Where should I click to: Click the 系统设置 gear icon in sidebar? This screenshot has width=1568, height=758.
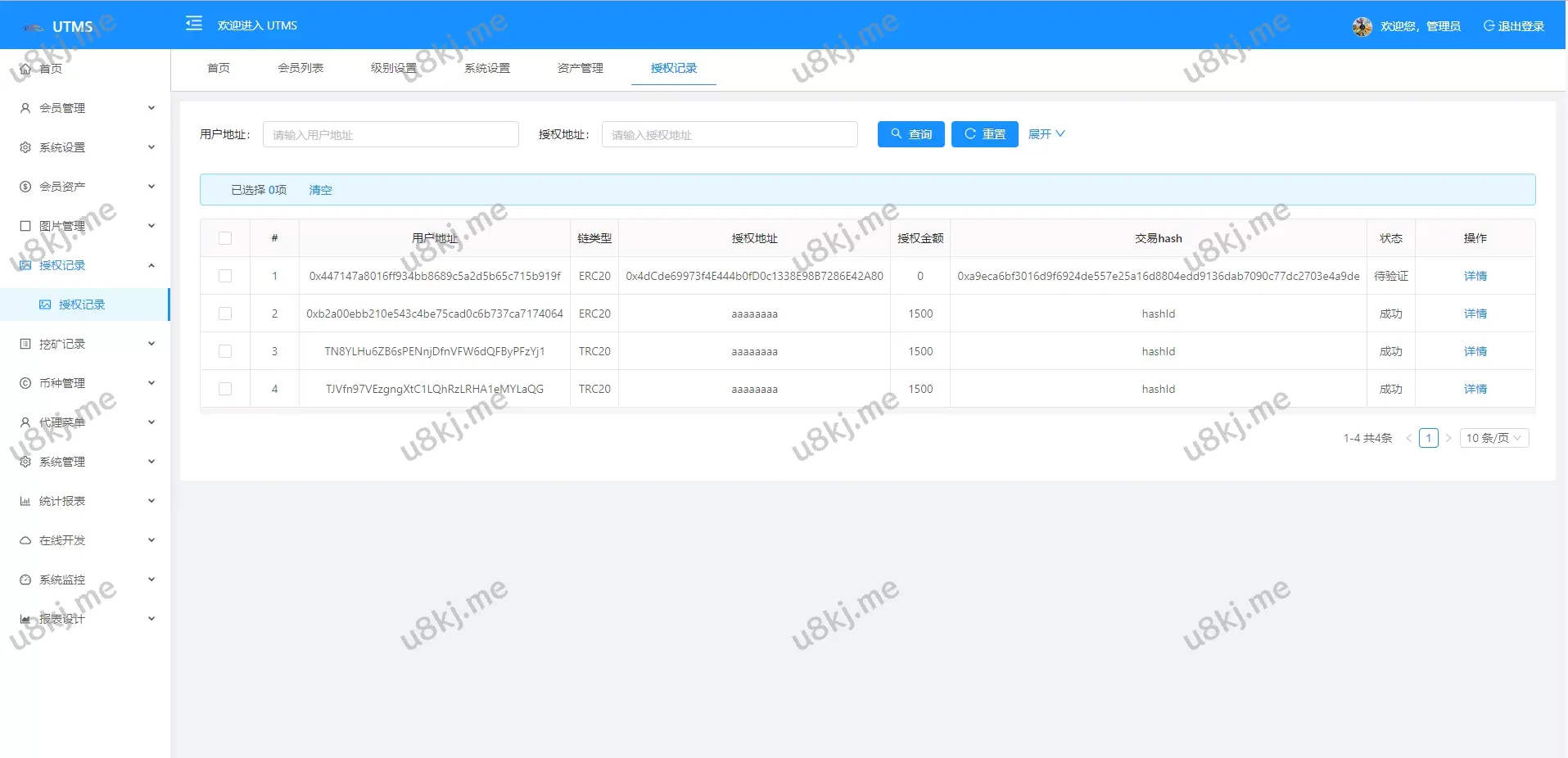pyautogui.click(x=25, y=147)
